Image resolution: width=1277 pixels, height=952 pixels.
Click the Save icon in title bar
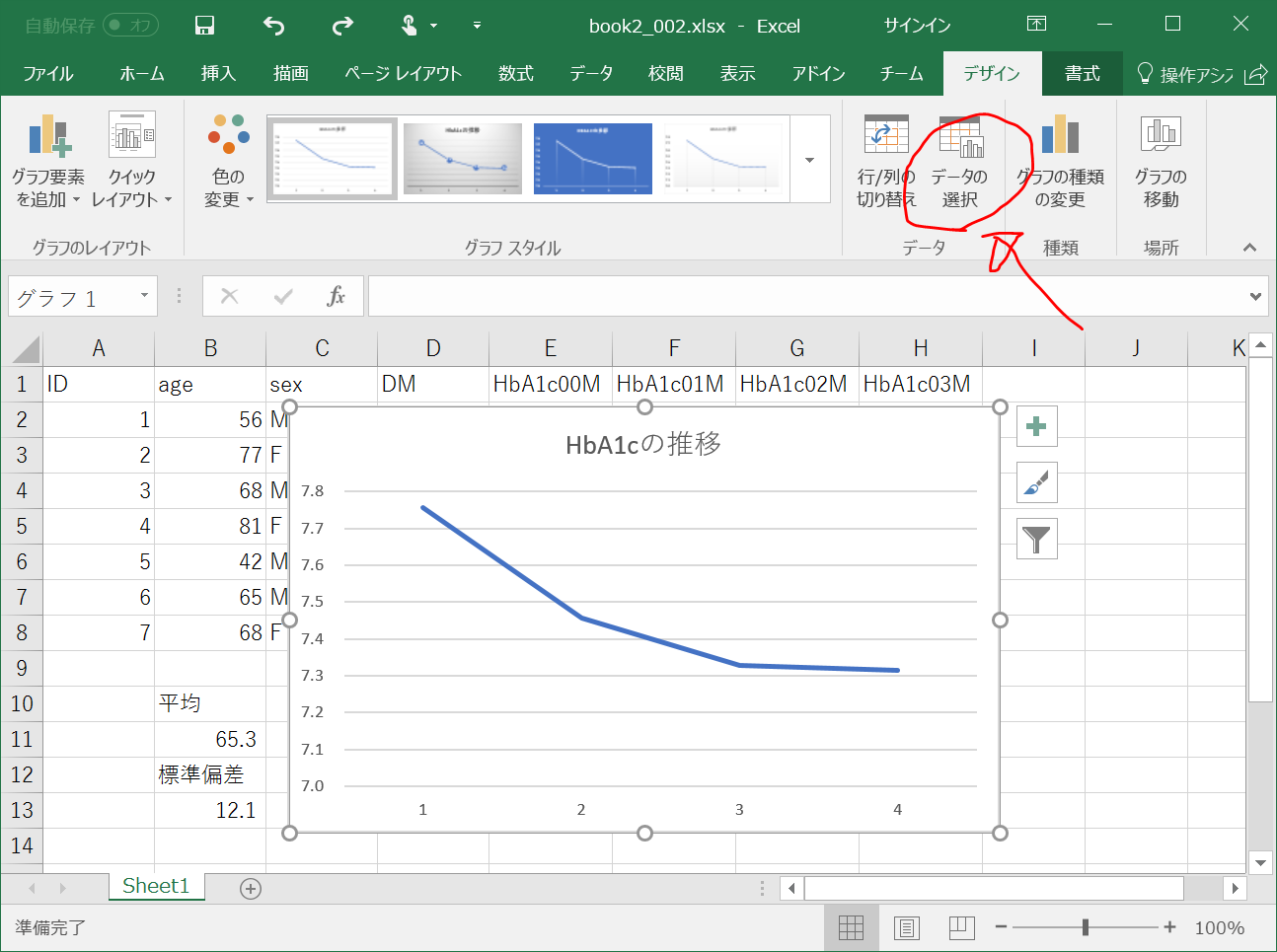coord(204,26)
